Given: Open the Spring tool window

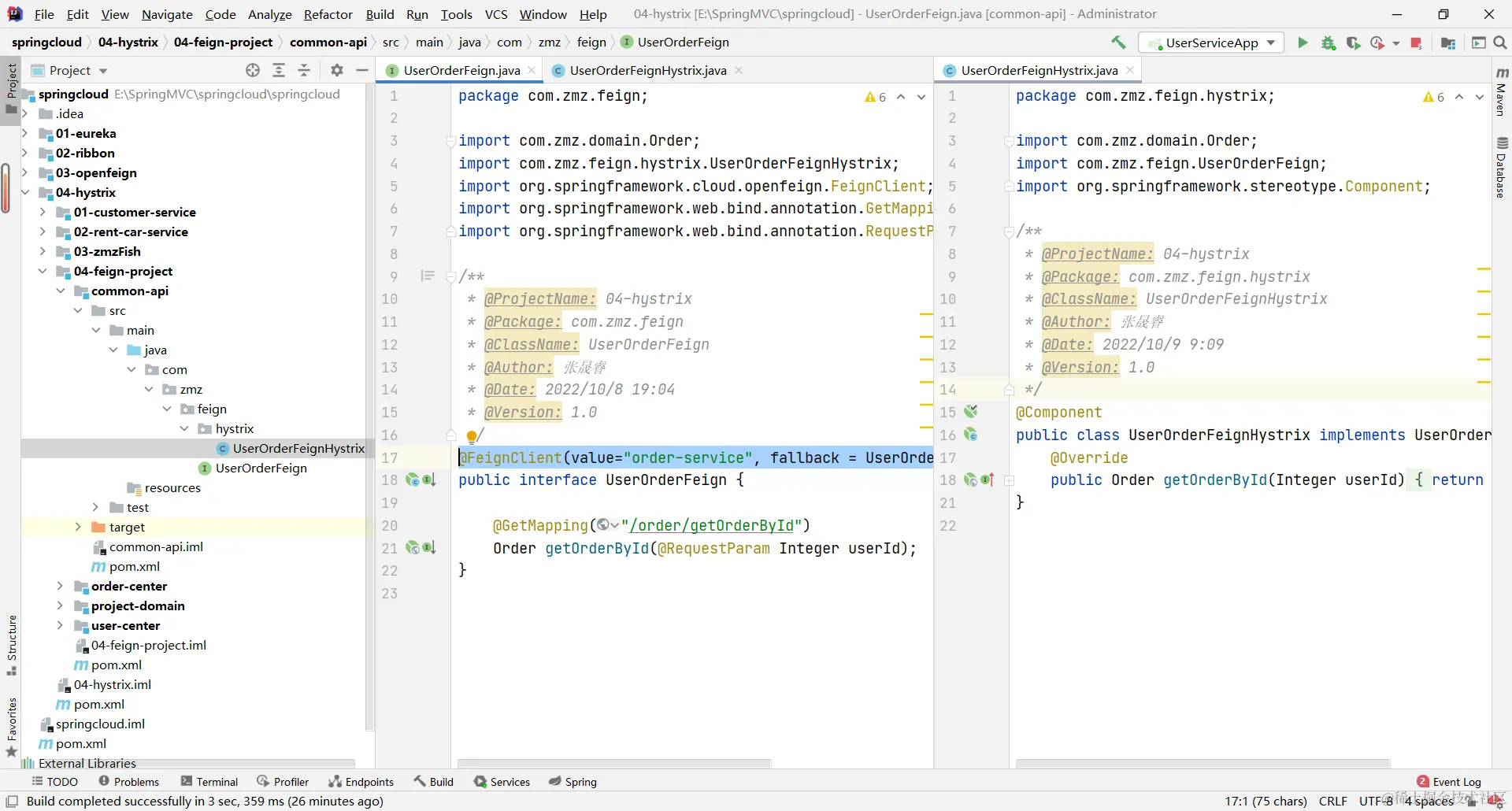Looking at the screenshot, I should coord(573,782).
